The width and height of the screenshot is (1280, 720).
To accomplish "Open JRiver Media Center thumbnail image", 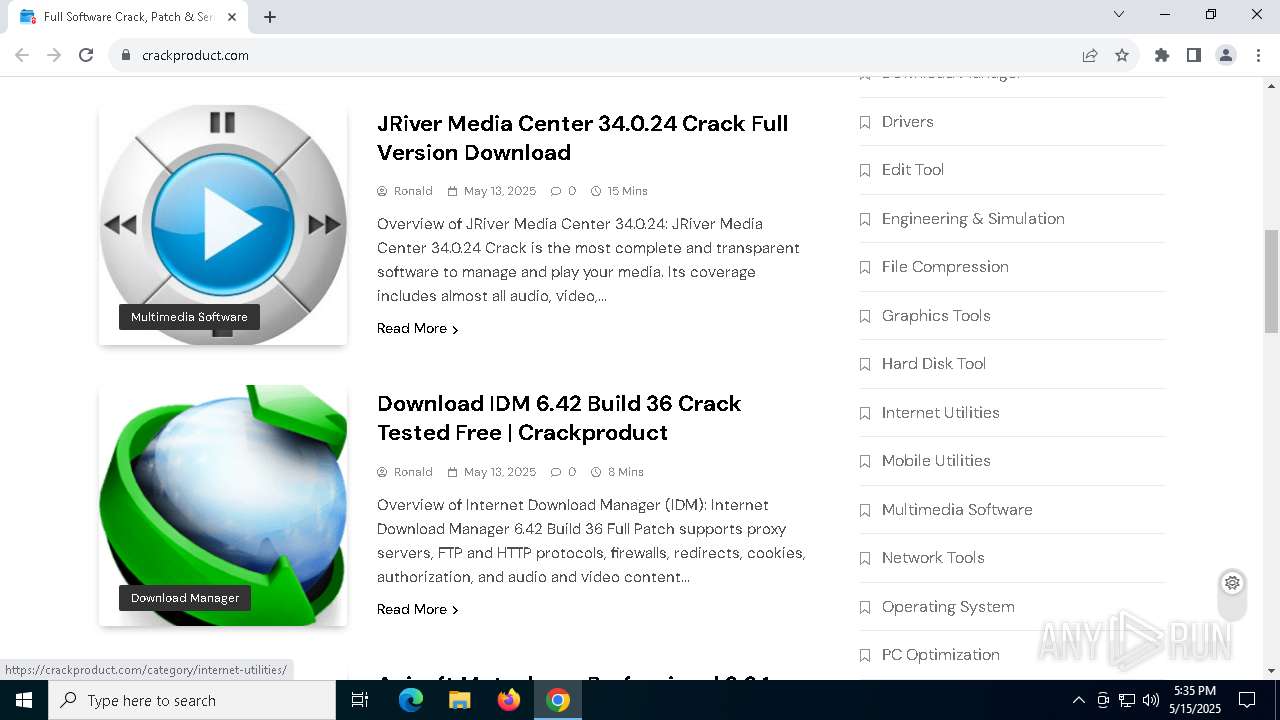I will (x=223, y=225).
